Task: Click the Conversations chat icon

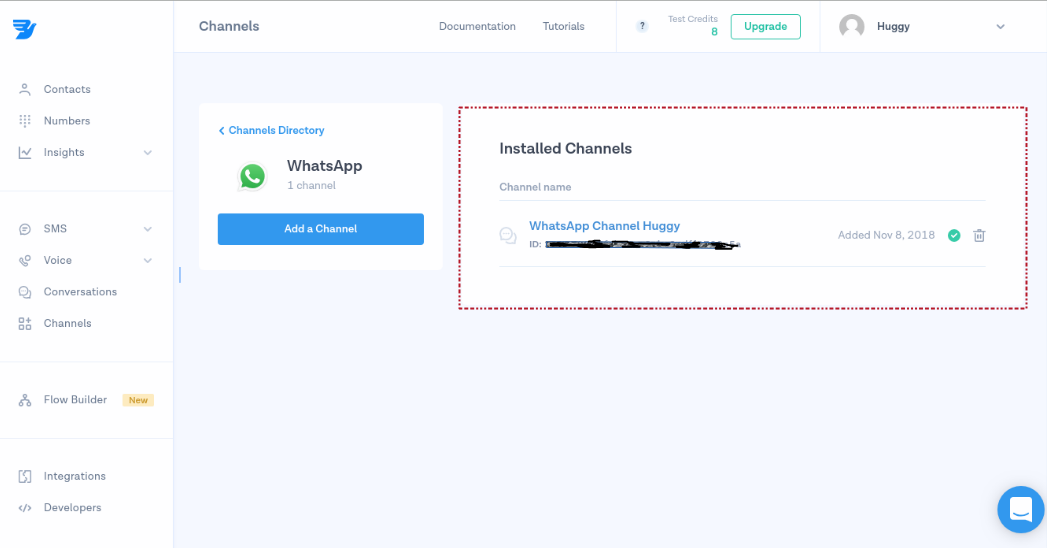Action: [x=25, y=292]
